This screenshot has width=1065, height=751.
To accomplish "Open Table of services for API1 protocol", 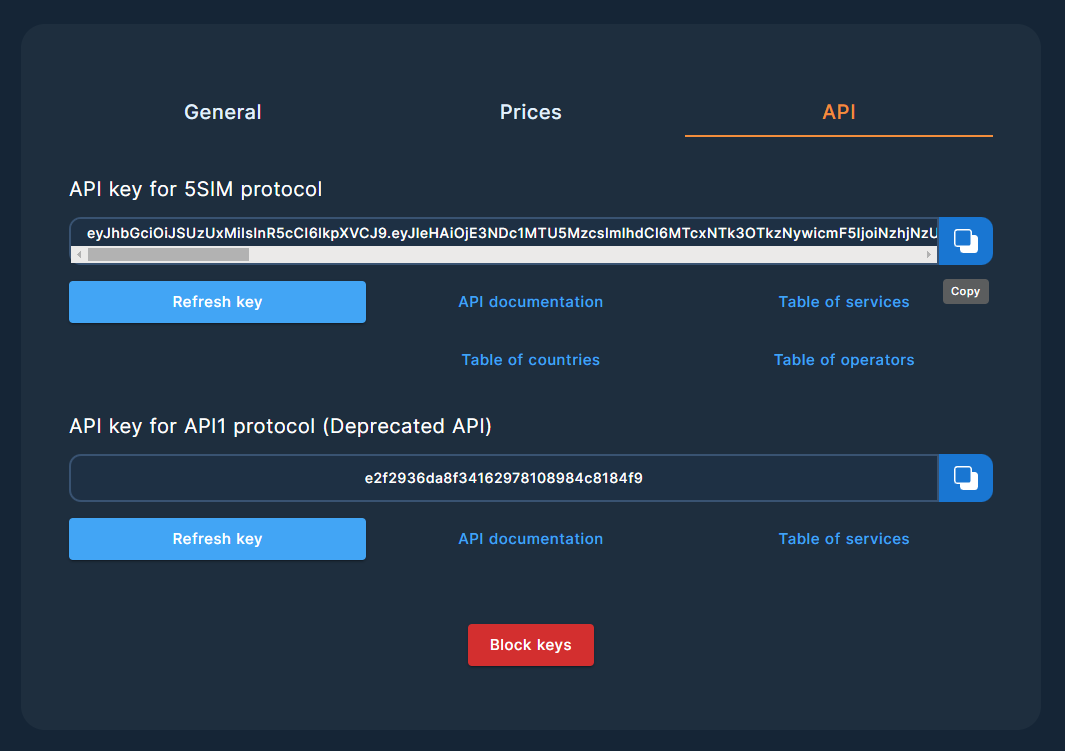I will click(x=844, y=538).
